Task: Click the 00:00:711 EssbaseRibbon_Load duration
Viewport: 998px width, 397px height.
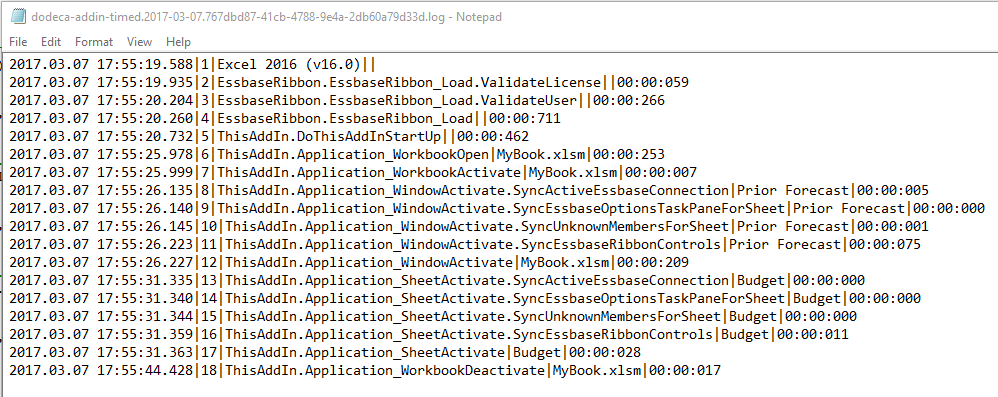Action: tap(524, 118)
